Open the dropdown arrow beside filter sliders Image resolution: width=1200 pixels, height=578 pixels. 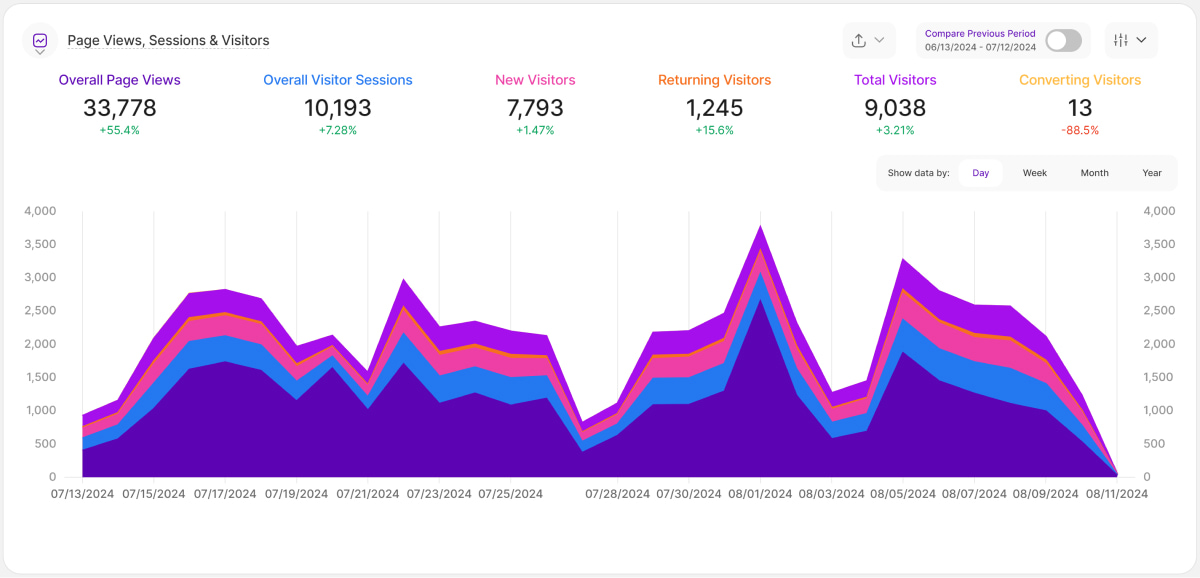(x=1142, y=41)
